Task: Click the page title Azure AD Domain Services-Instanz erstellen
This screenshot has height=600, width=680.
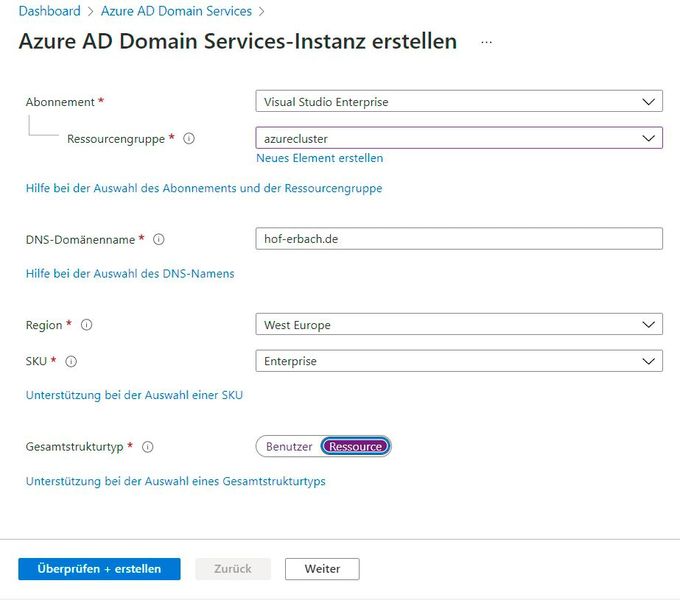Action: click(x=238, y=42)
